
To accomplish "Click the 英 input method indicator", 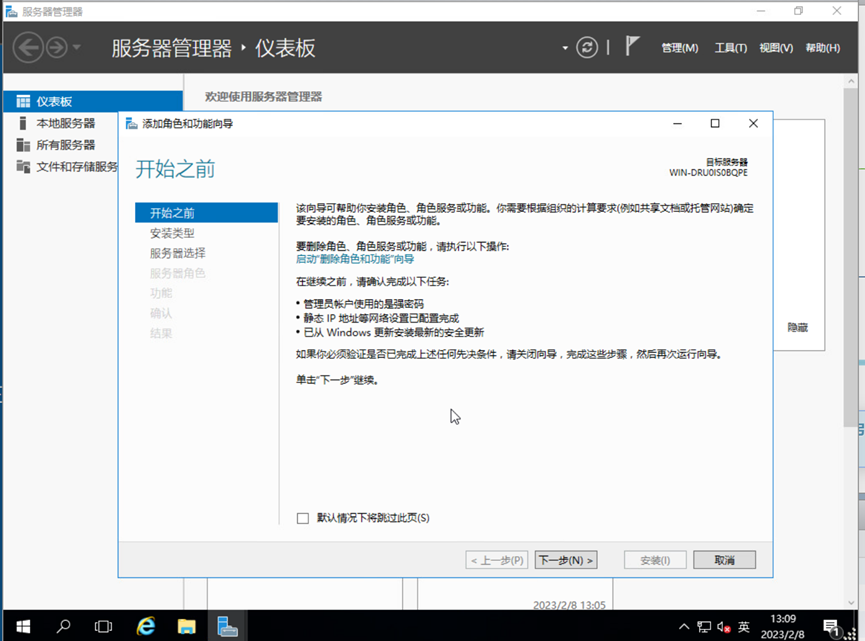I will (x=744, y=627).
